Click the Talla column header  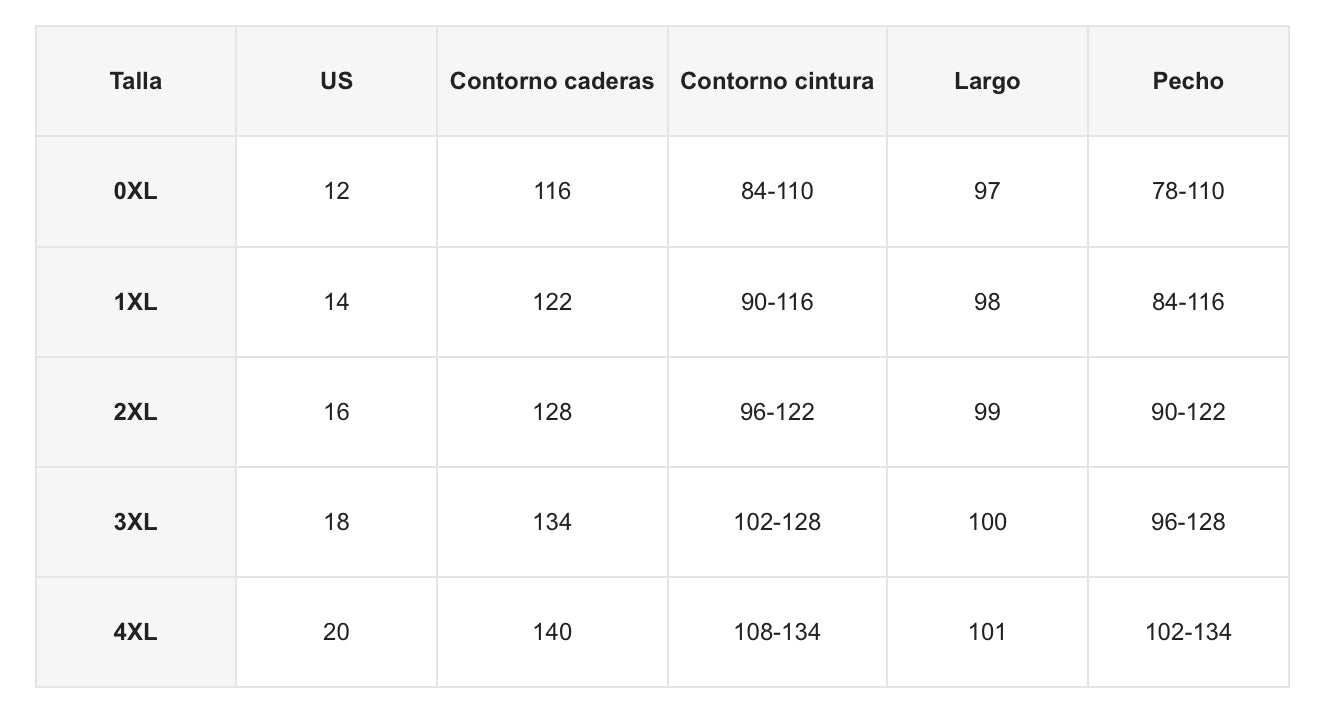[x=136, y=81]
